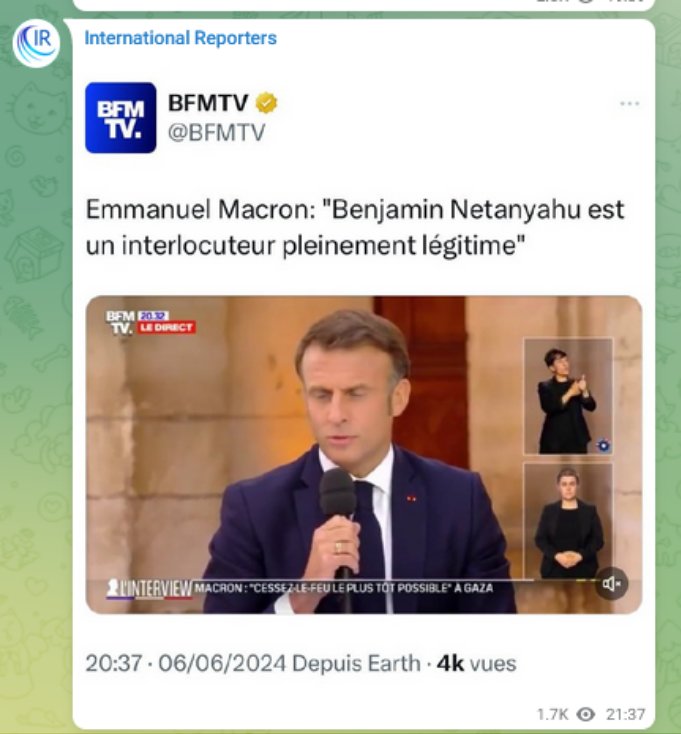Click the lower sign language interpreter inset
Screen dimensions: 681x734
(568, 521)
